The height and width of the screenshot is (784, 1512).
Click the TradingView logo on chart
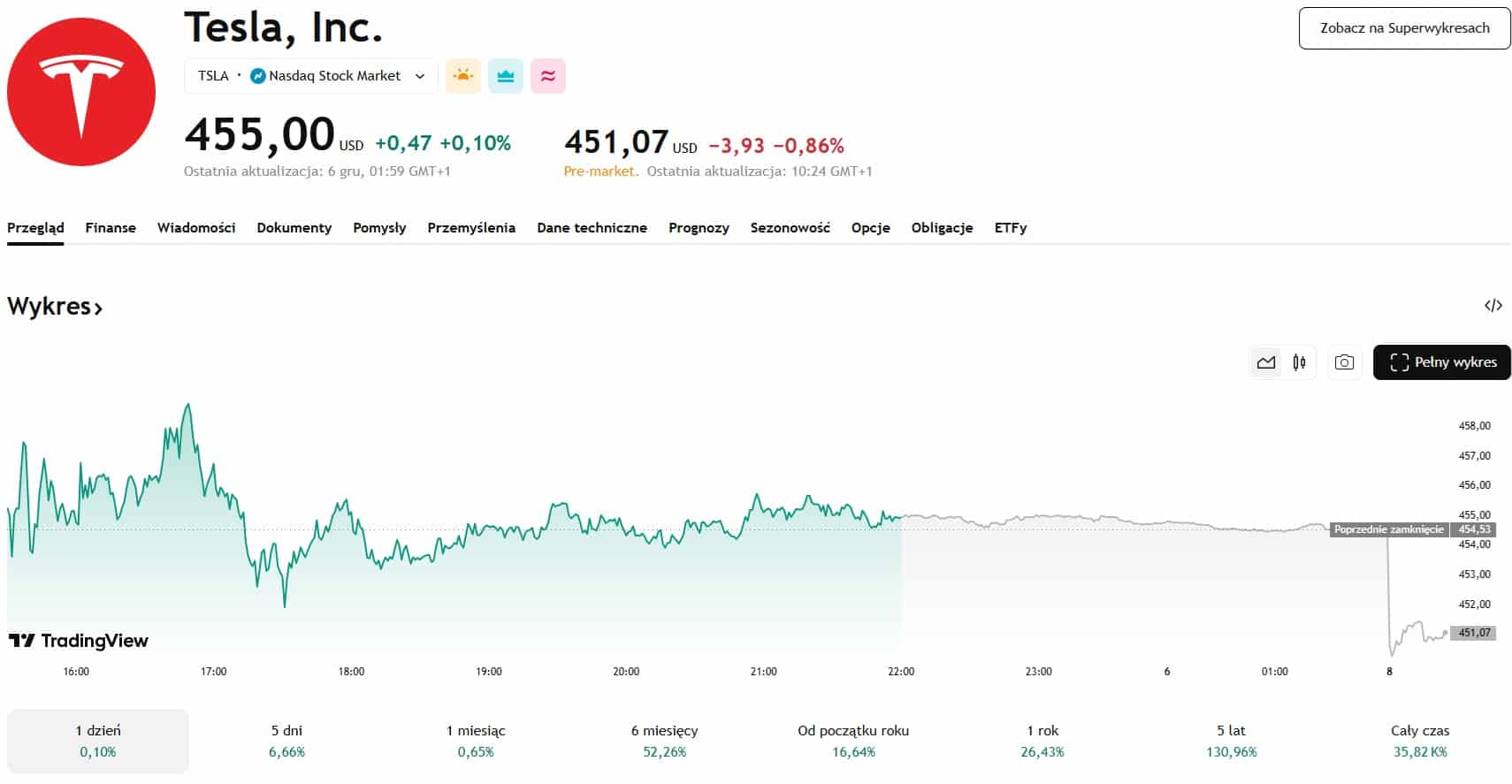coord(79,641)
